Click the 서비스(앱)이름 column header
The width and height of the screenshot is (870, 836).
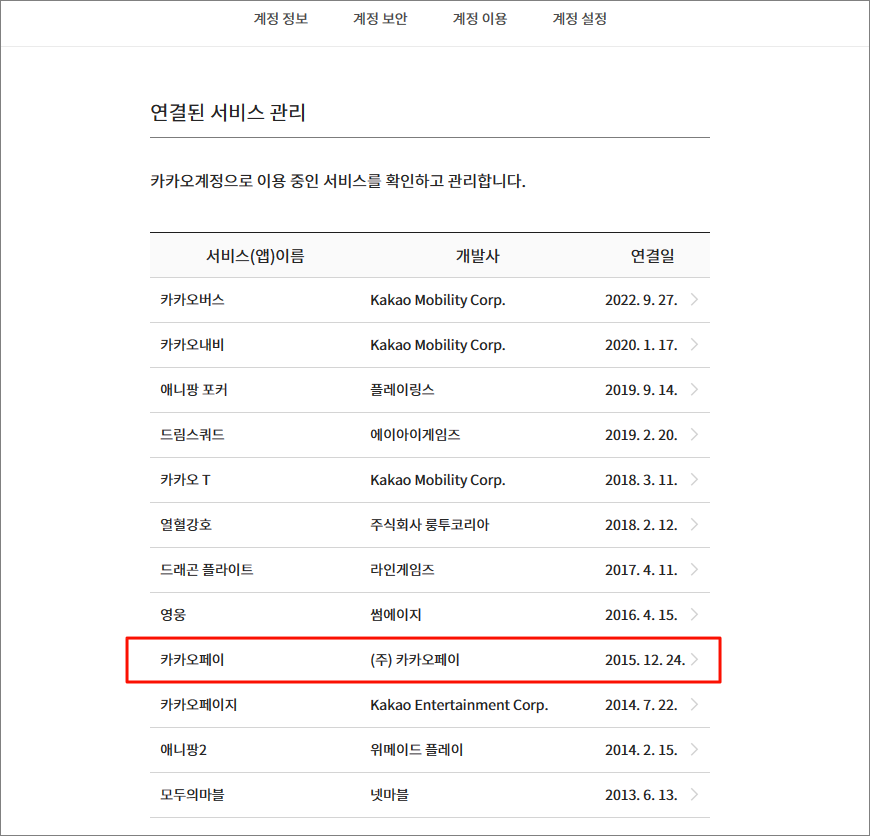pyautogui.click(x=255, y=256)
